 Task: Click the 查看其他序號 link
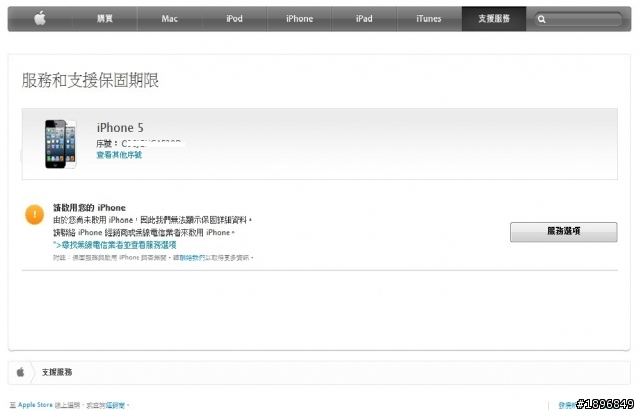[x=119, y=155]
